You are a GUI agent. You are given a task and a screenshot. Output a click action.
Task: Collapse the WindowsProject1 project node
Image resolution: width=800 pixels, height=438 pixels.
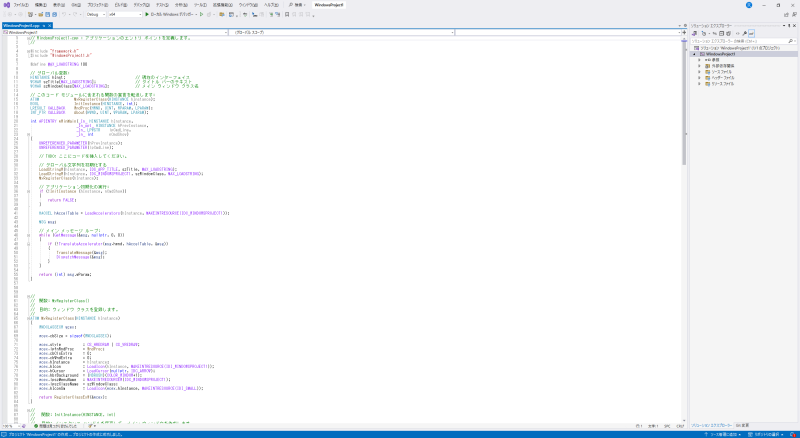coord(694,54)
